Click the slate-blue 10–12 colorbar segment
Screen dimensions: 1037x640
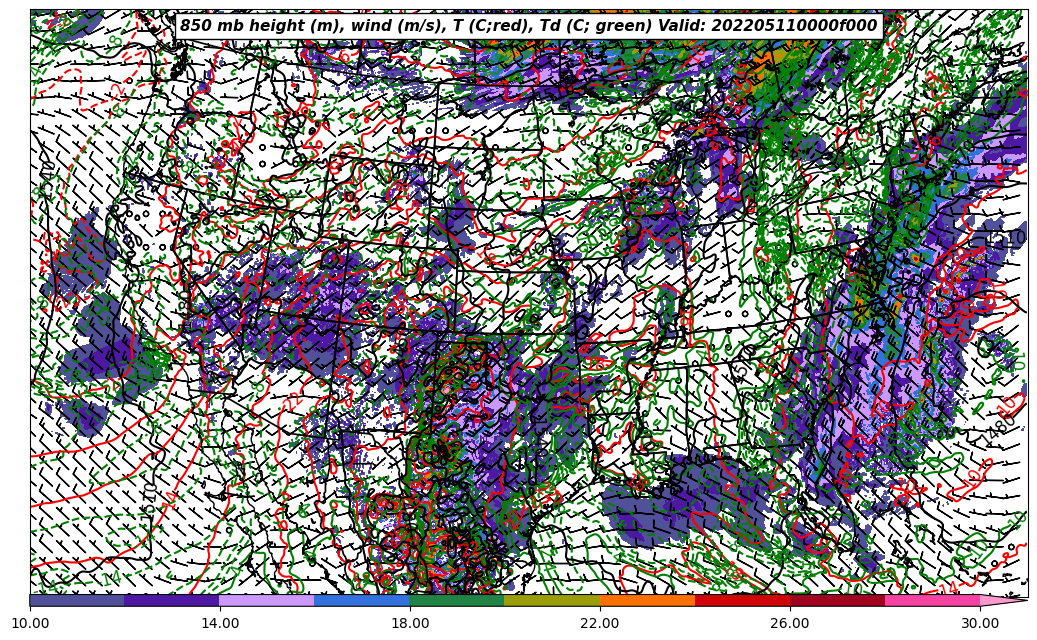point(77,600)
